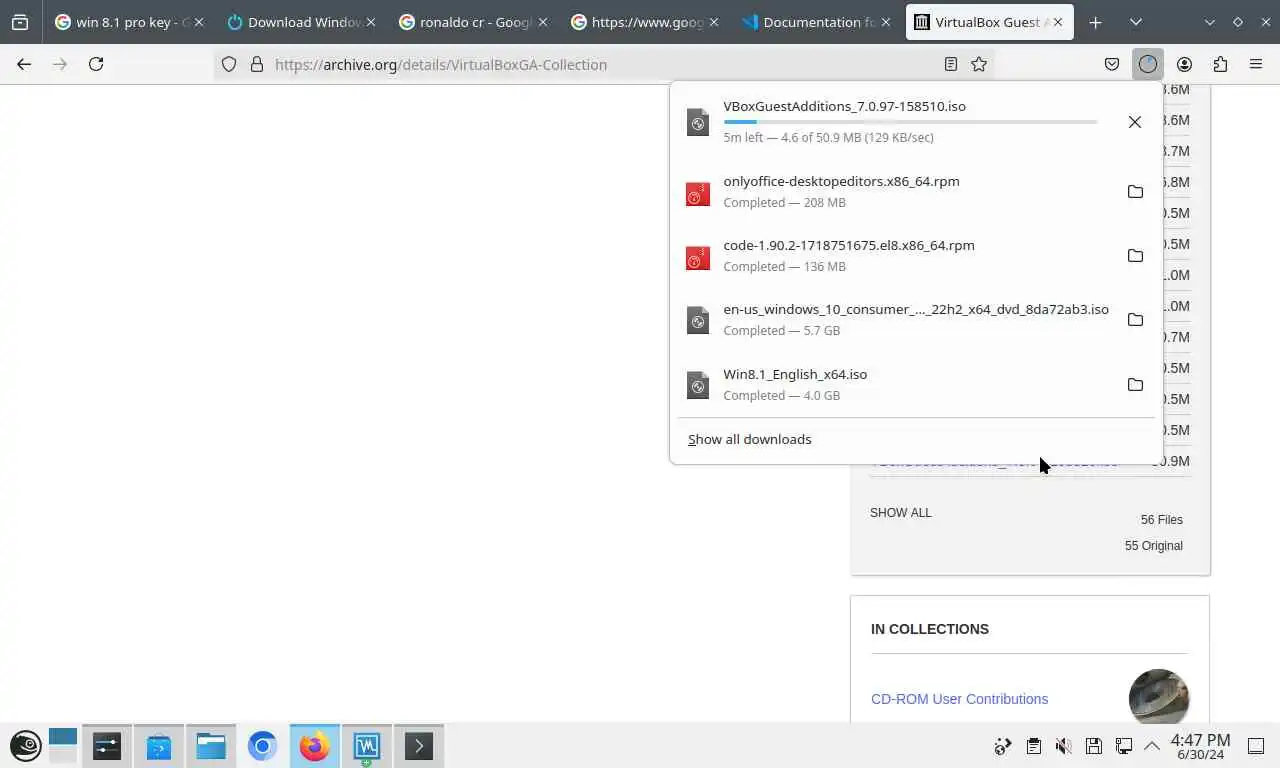The height and width of the screenshot is (768, 1280).
Task: Click the VBoxGuestAdditions download progress bar
Action: tap(910, 122)
